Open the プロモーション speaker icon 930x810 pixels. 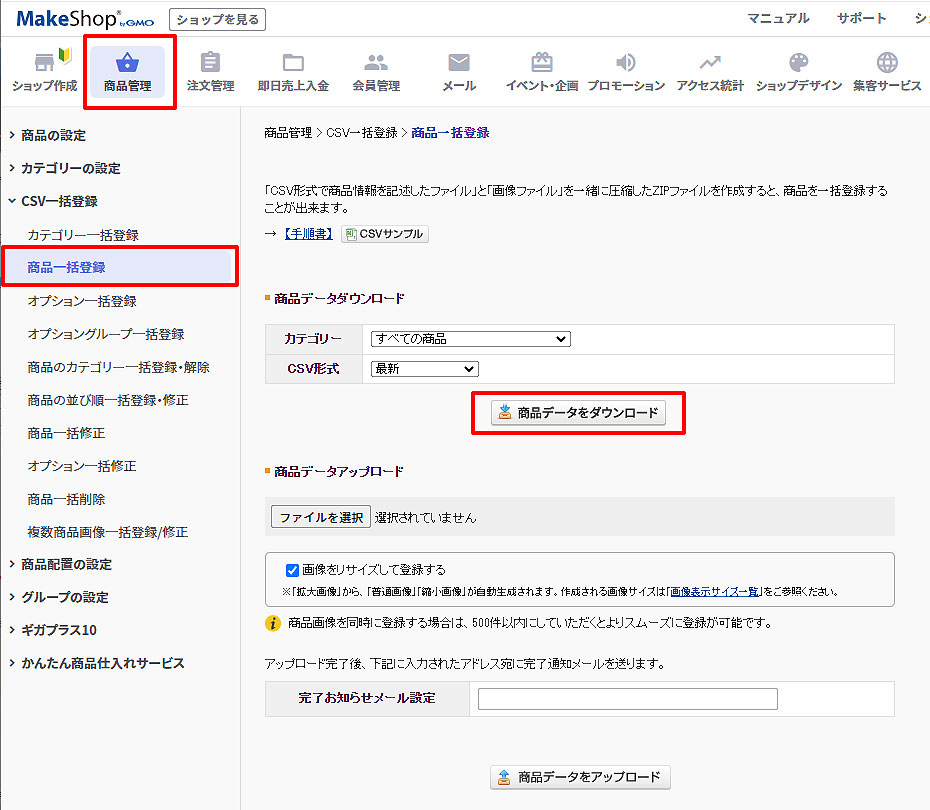[626, 63]
